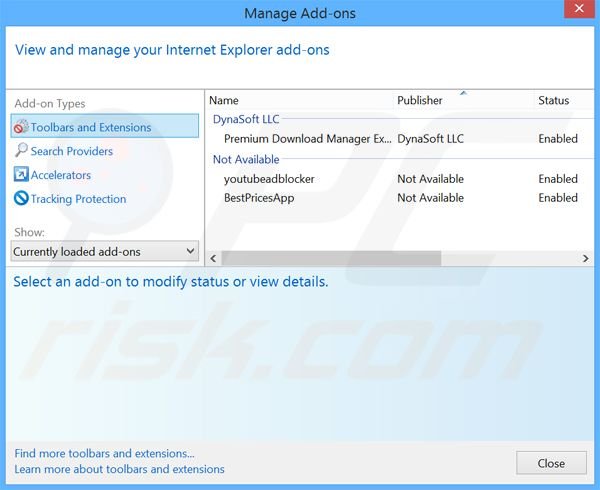The width and height of the screenshot is (600, 490).
Task: Select the BestPricesApp add-on
Action: pos(259,198)
